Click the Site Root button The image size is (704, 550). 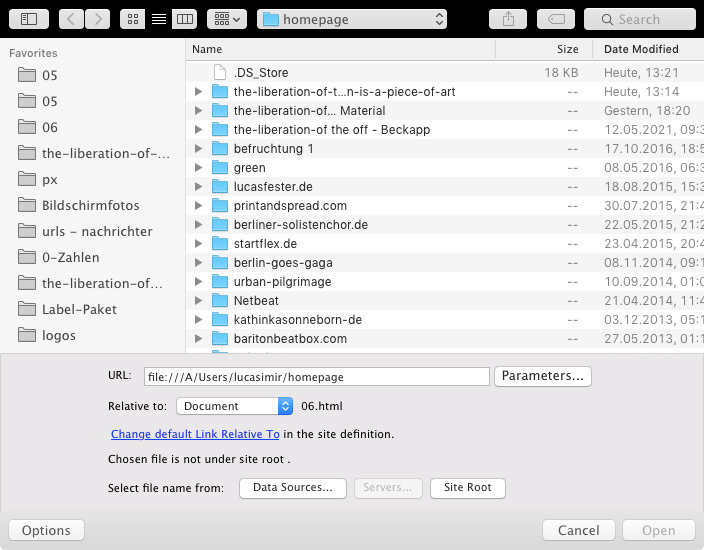coord(467,488)
